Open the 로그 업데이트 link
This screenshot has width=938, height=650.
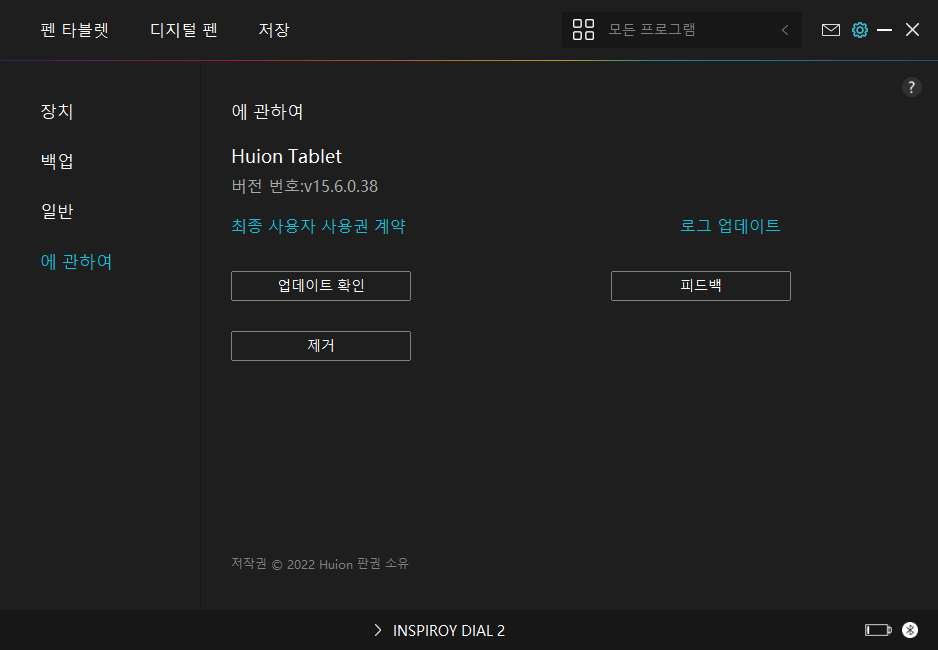tap(730, 226)
